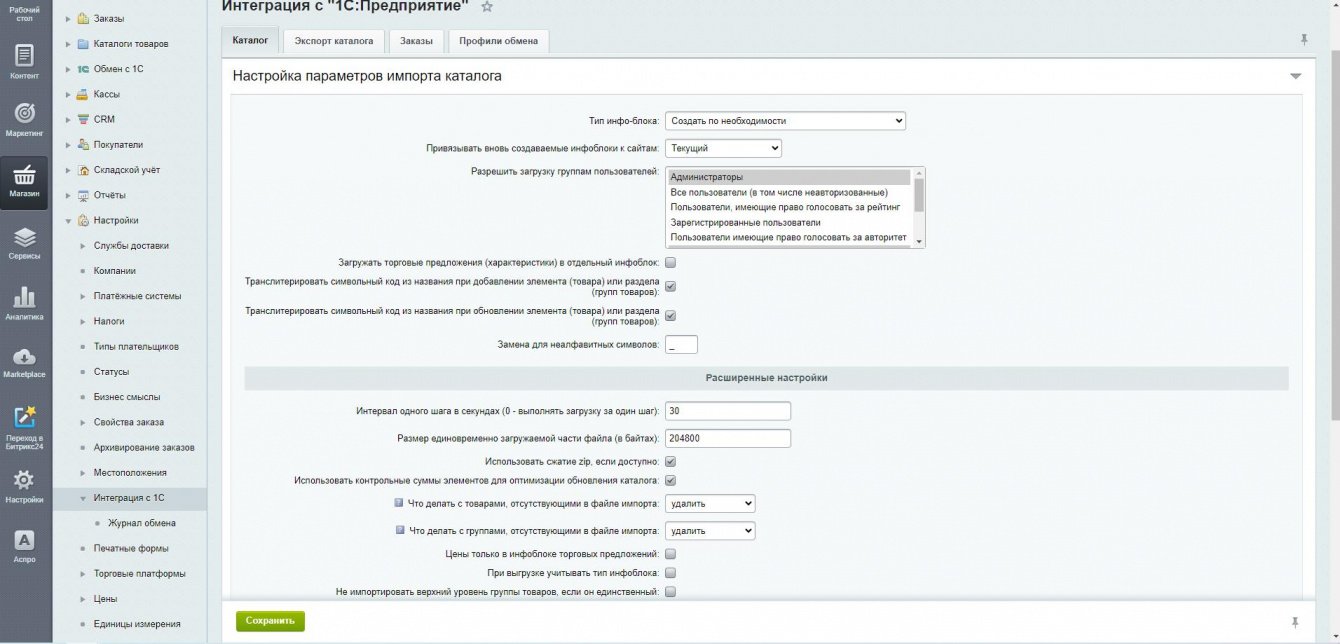This screenshot has width=1340, height=644.
Task: Toggle Цены только в инфоблоке торговых предложений
Action: pyautogui.click(x=671, y=554)
